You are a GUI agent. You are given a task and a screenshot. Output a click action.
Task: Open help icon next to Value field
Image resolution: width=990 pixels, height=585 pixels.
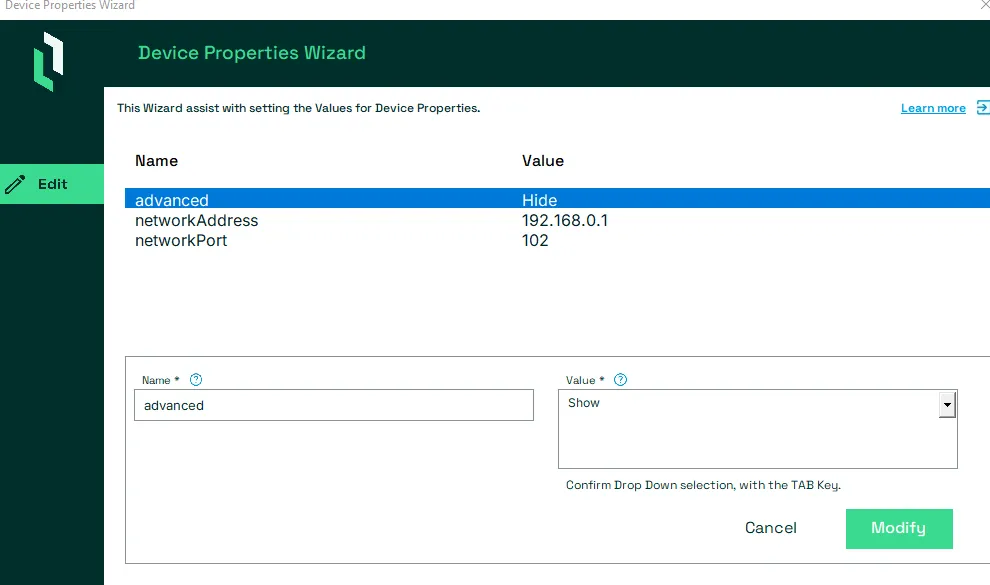click(621, 380)
